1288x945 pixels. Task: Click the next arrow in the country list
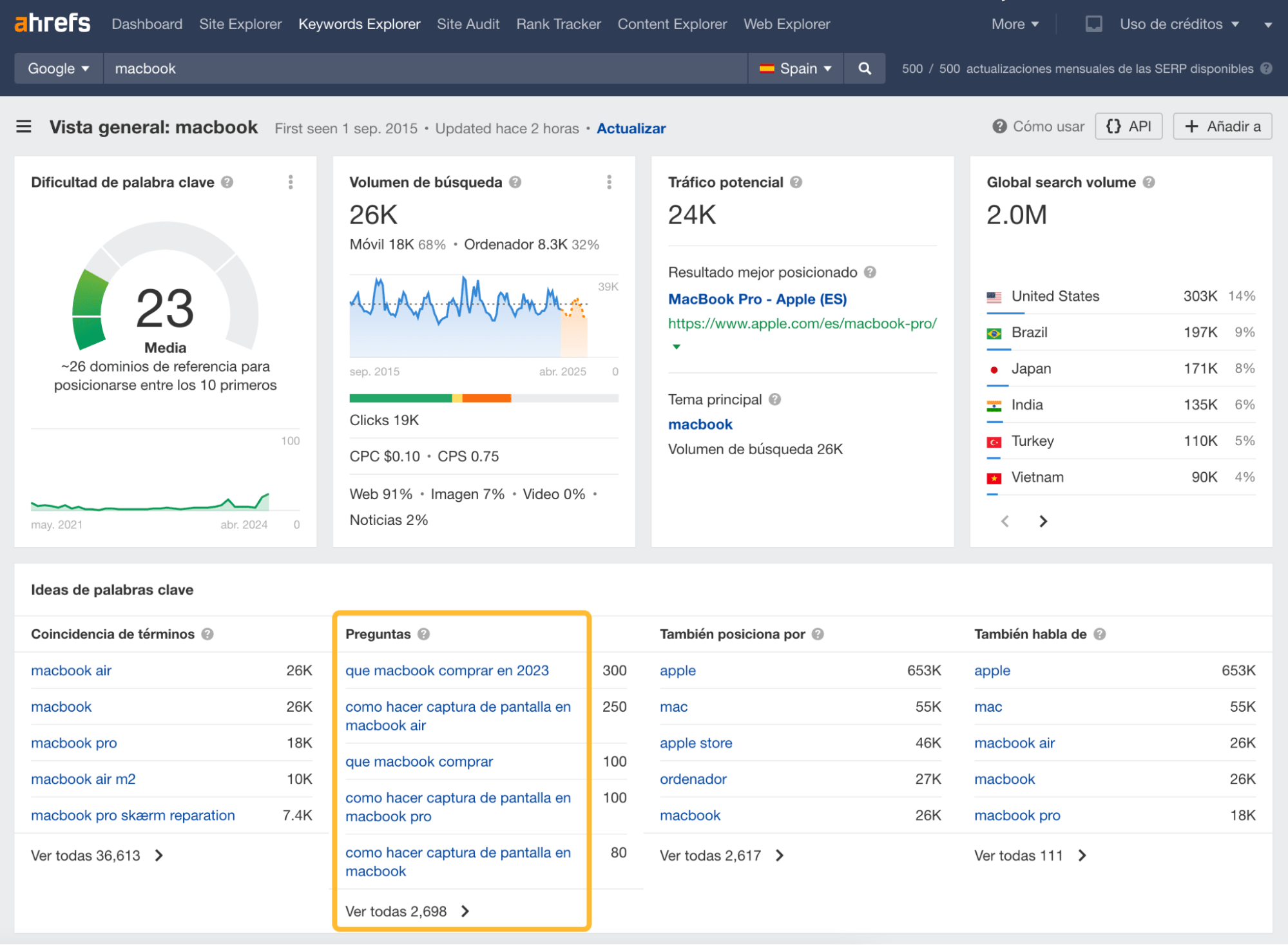coord(1043,521)
